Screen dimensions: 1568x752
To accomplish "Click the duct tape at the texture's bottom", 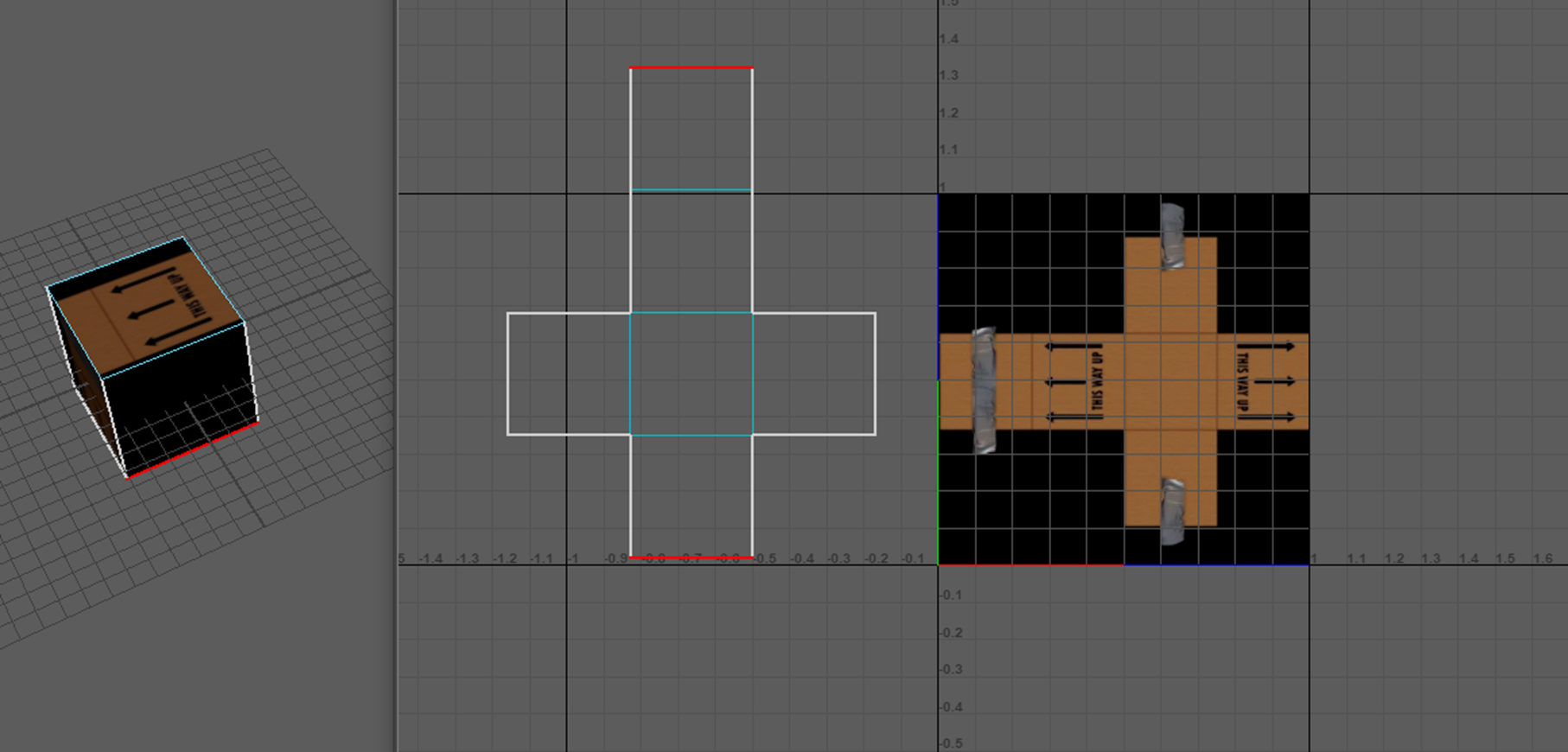I will click(x=1172, y=511).
